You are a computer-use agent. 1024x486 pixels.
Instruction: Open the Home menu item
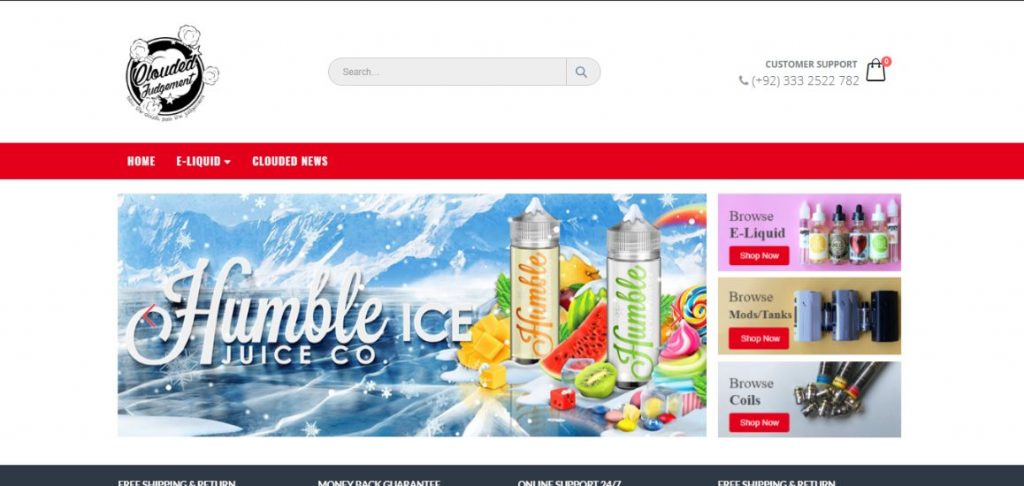tap(141, 161)
